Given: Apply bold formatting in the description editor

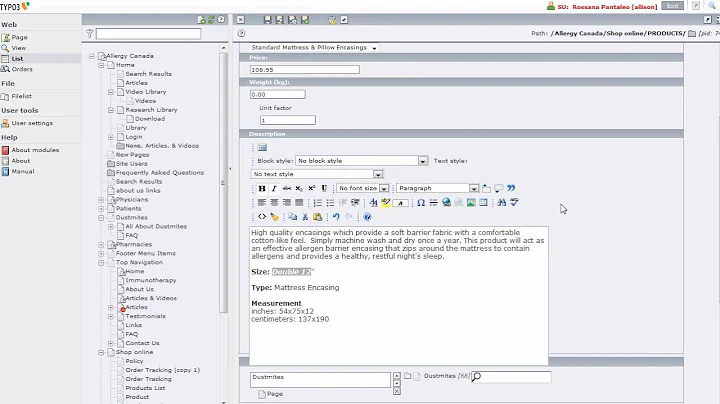Looking at the screenshot, I should tap(262, 188).
